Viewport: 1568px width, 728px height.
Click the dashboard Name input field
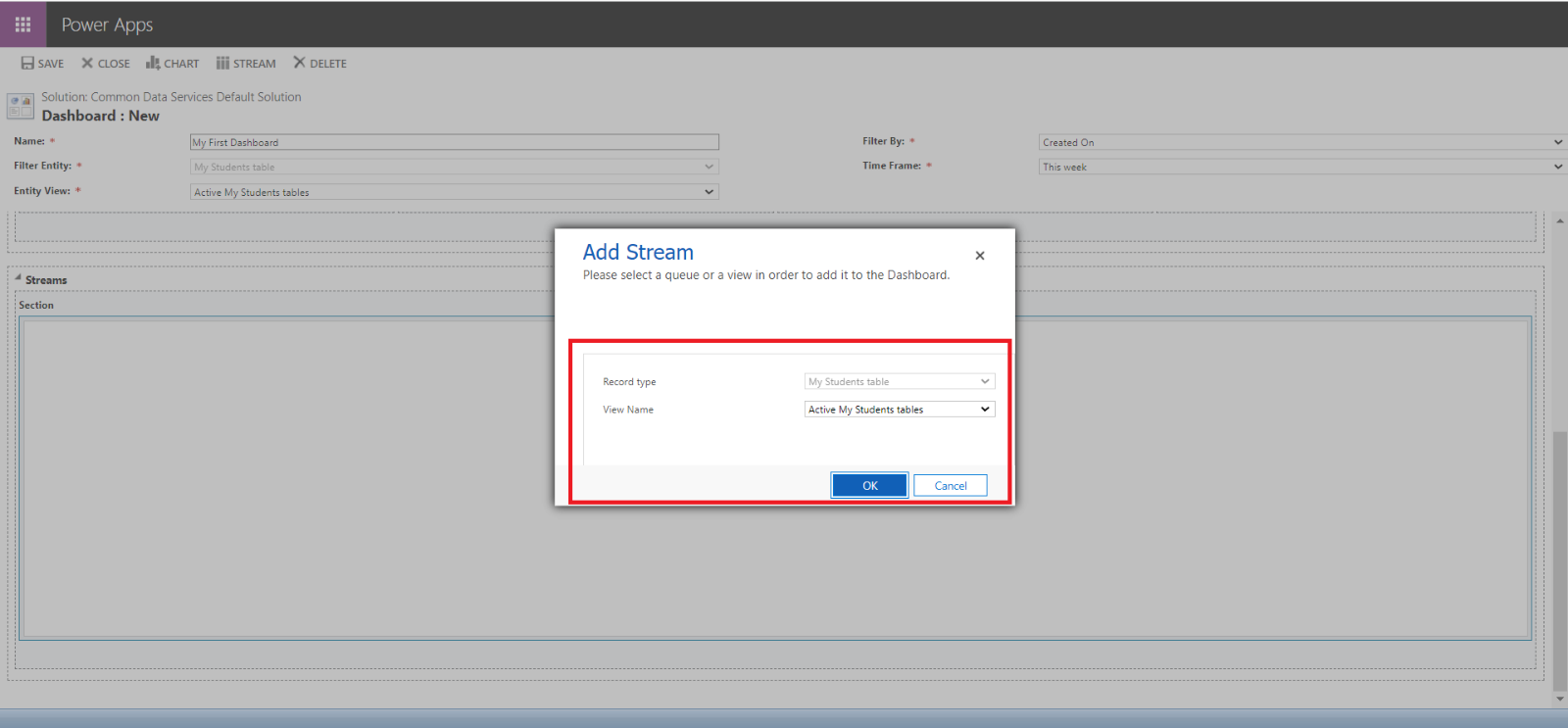pyautogui.click(x=454, y=142)
